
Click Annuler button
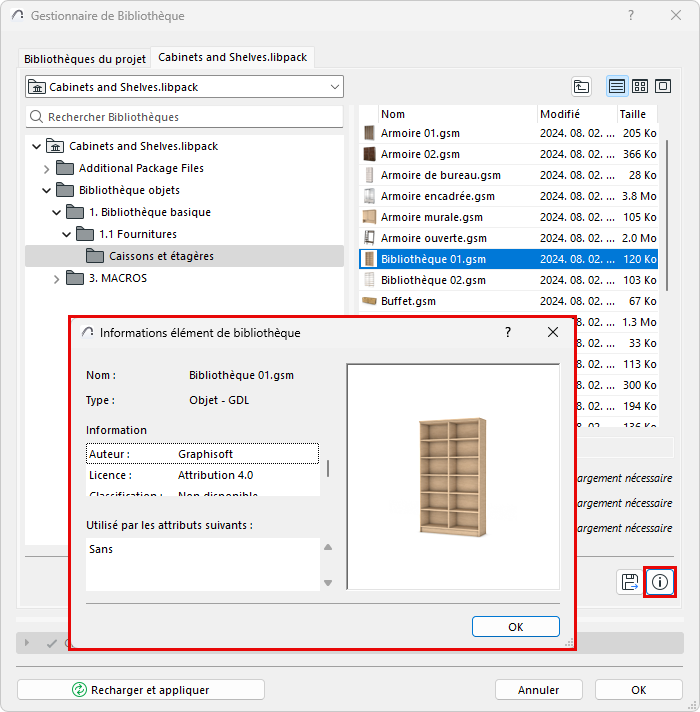click(x=538, y=690)
